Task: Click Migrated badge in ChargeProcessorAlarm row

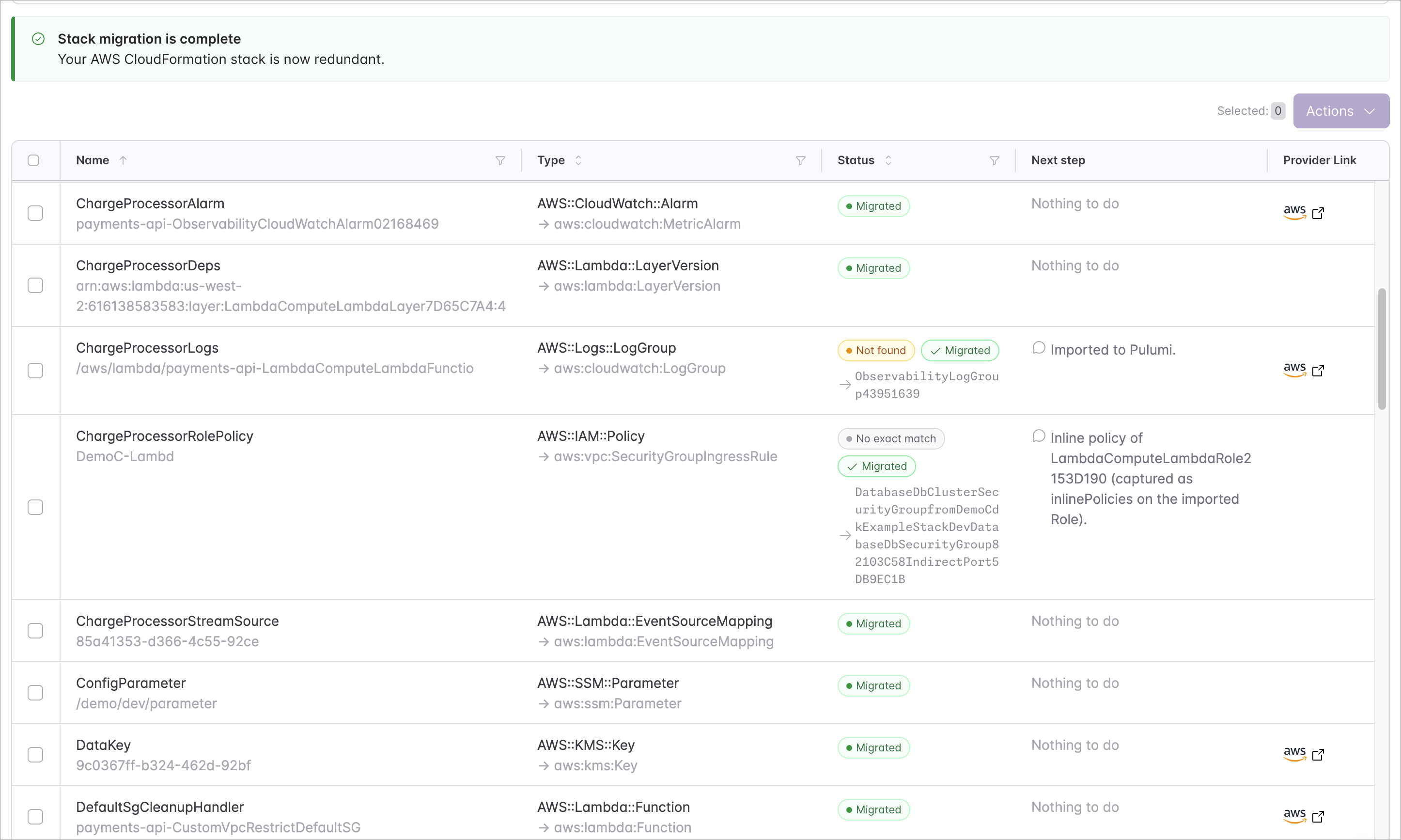Action: click(873, 206)
